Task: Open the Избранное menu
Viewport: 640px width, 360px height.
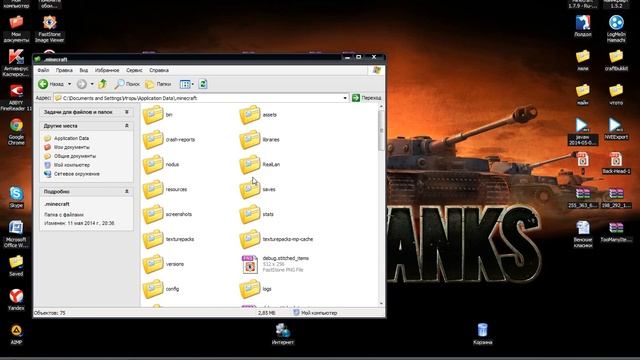Action: [x=107, y=70]
